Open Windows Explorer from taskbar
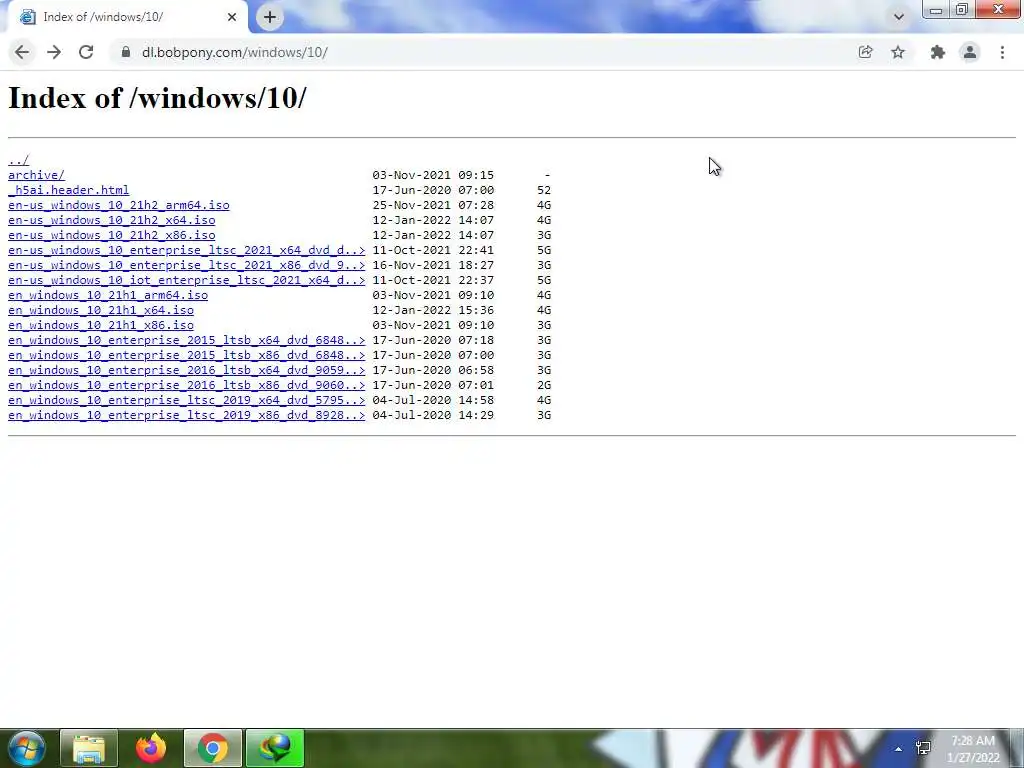This screenshot has width=1024, height=768. 89,748
